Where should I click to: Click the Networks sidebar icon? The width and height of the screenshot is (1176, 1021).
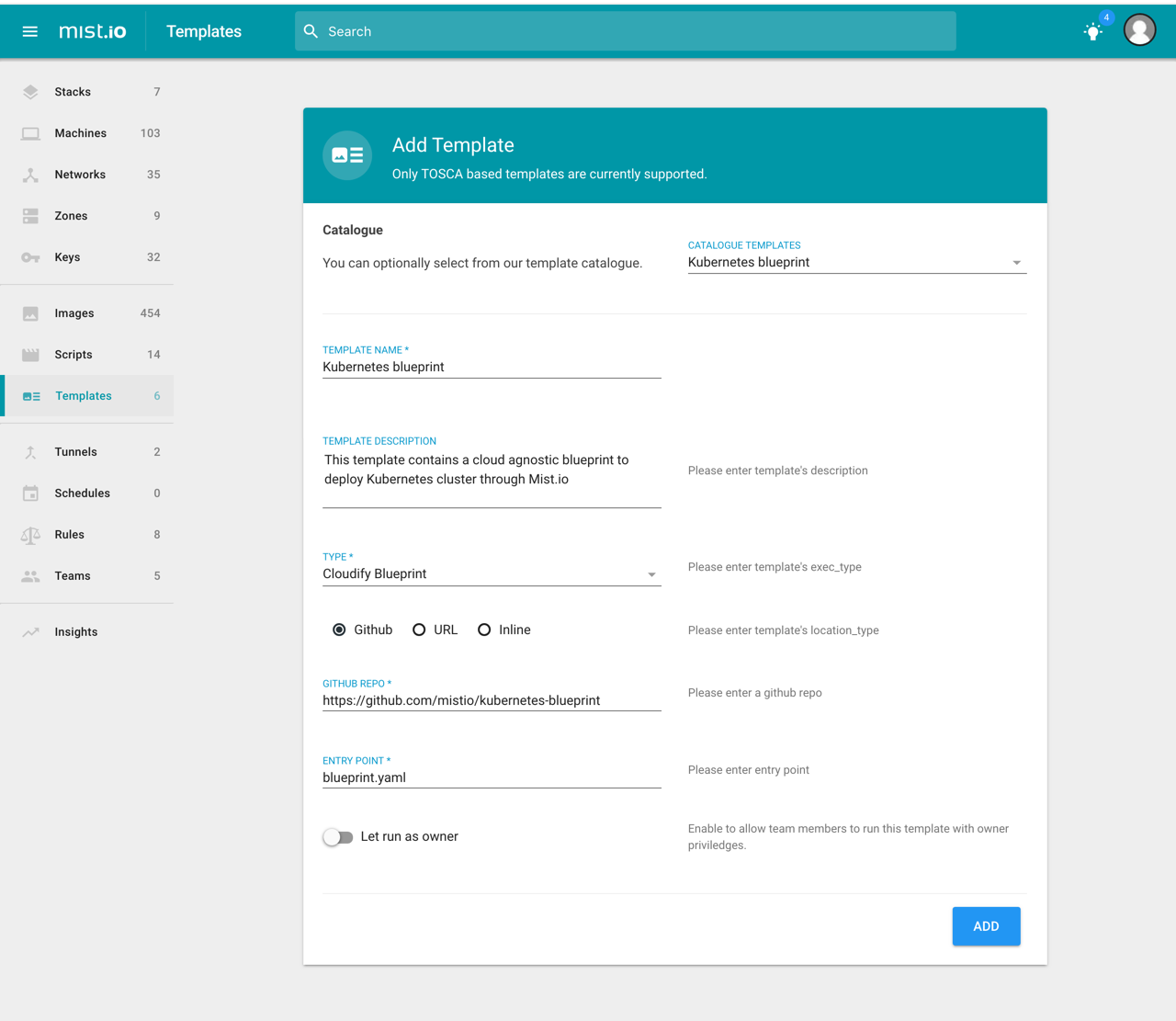30,174
